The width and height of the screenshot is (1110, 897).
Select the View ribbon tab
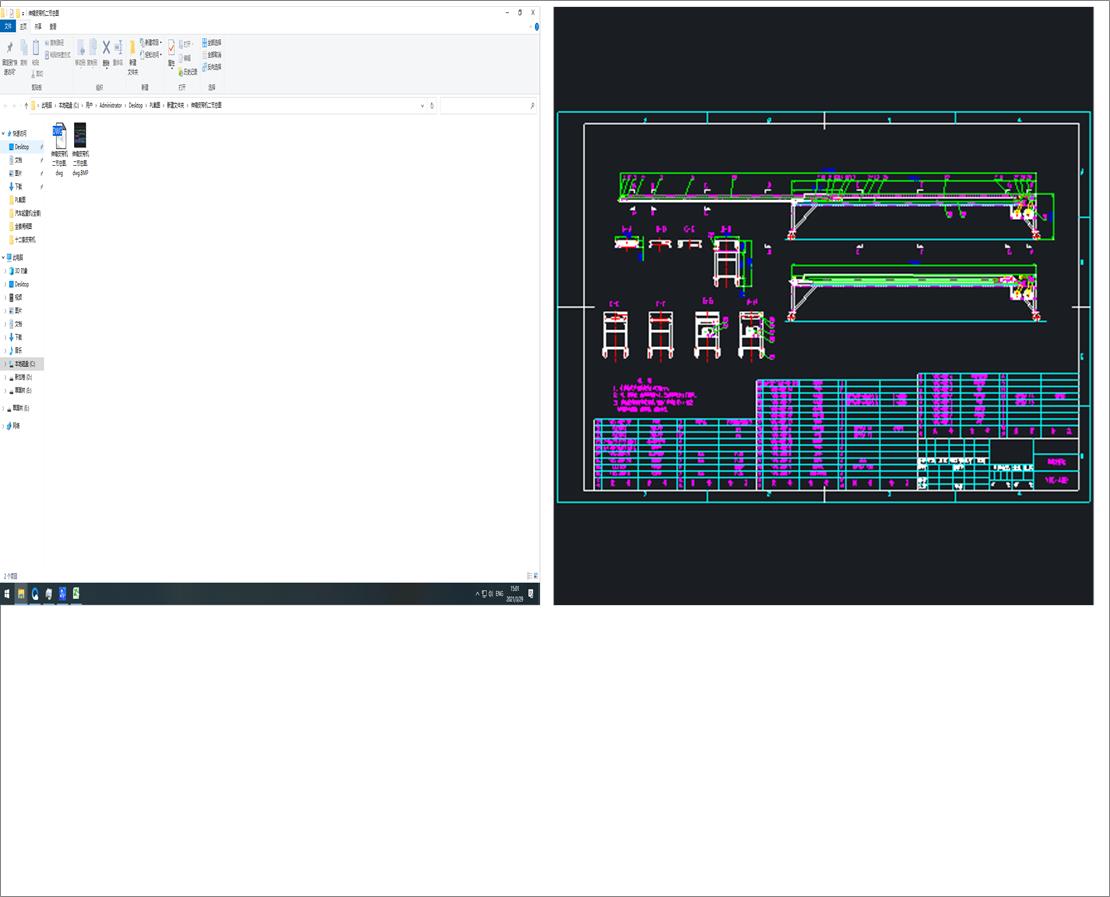53,27
